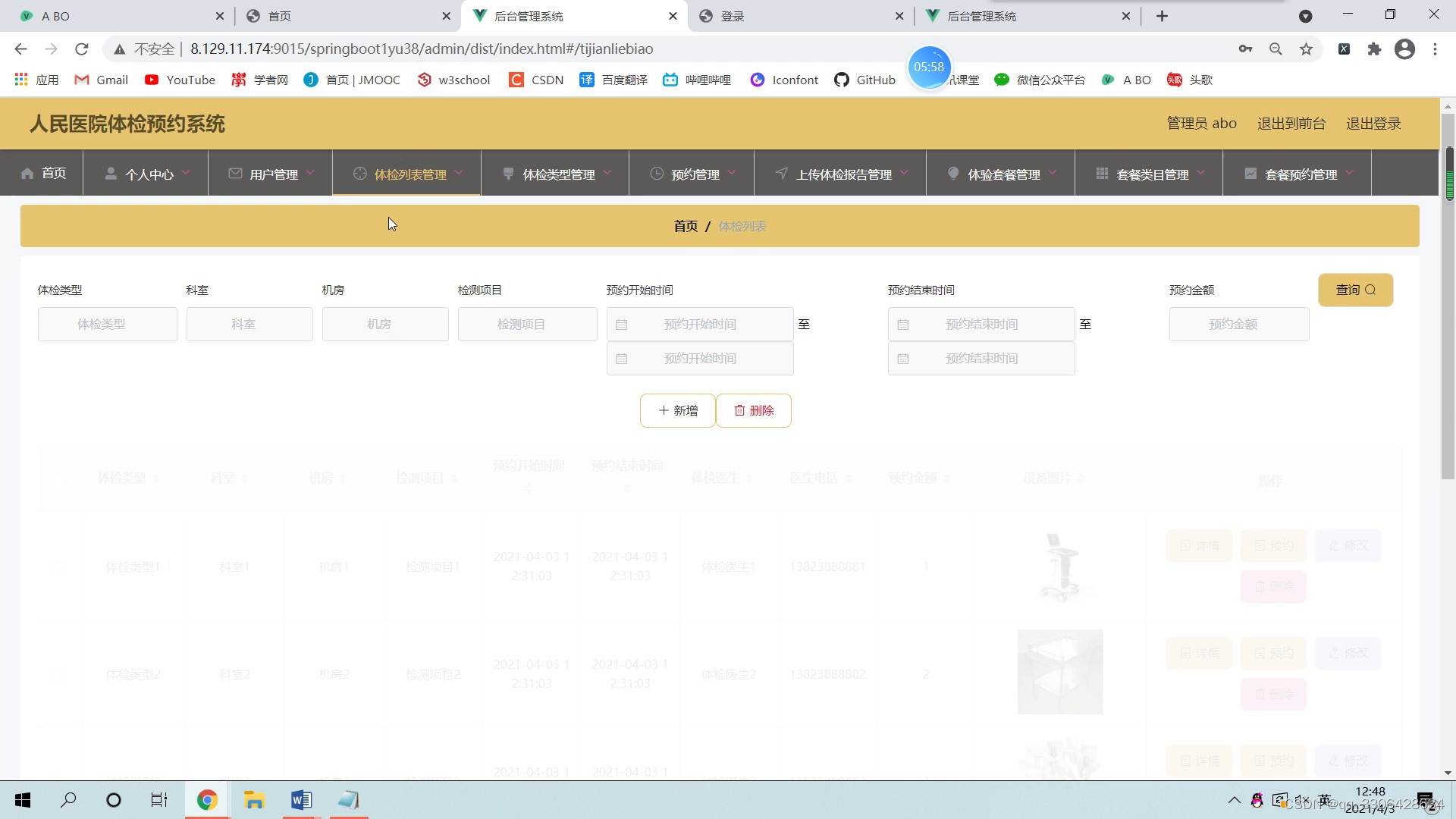Click the envelope icon beside 用户管理
1456x819 pixels.
235,173
